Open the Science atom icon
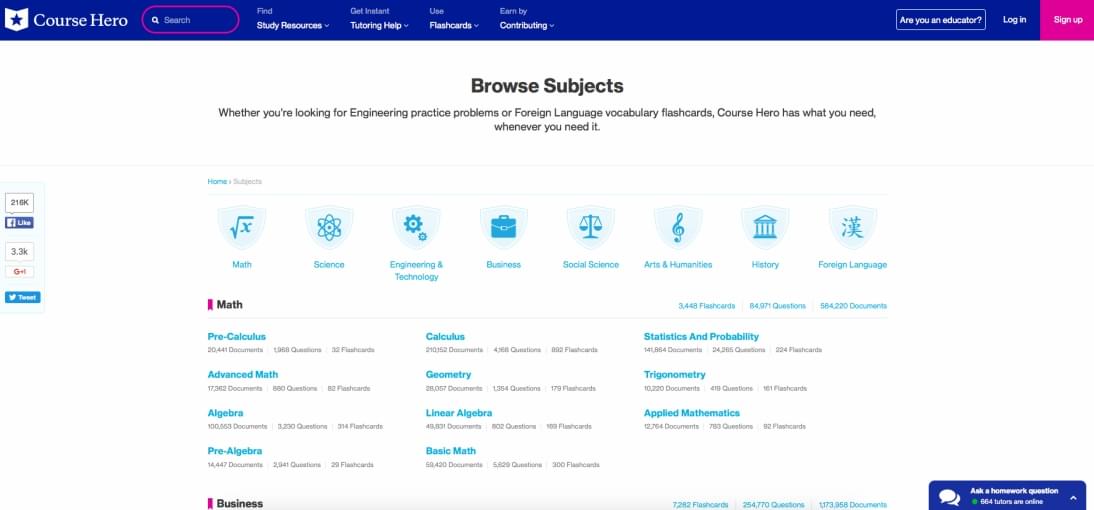This screenshot has height=510, width=1094. [329, 227]
